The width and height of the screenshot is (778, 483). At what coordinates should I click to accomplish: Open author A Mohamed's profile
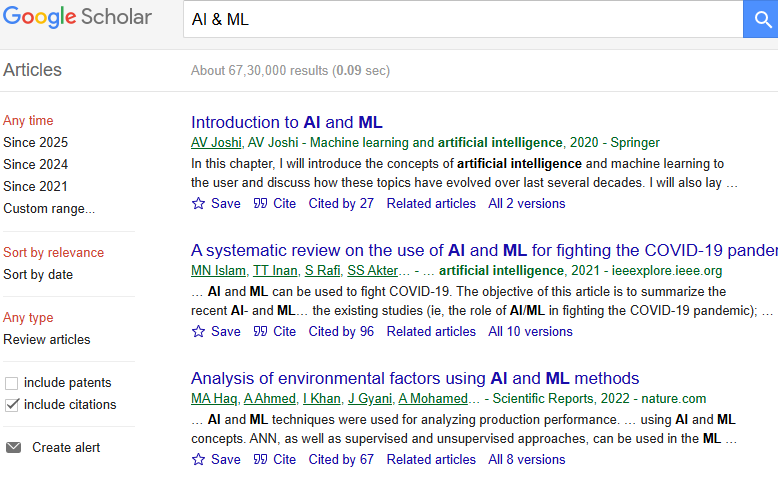[x=433, y=399]
